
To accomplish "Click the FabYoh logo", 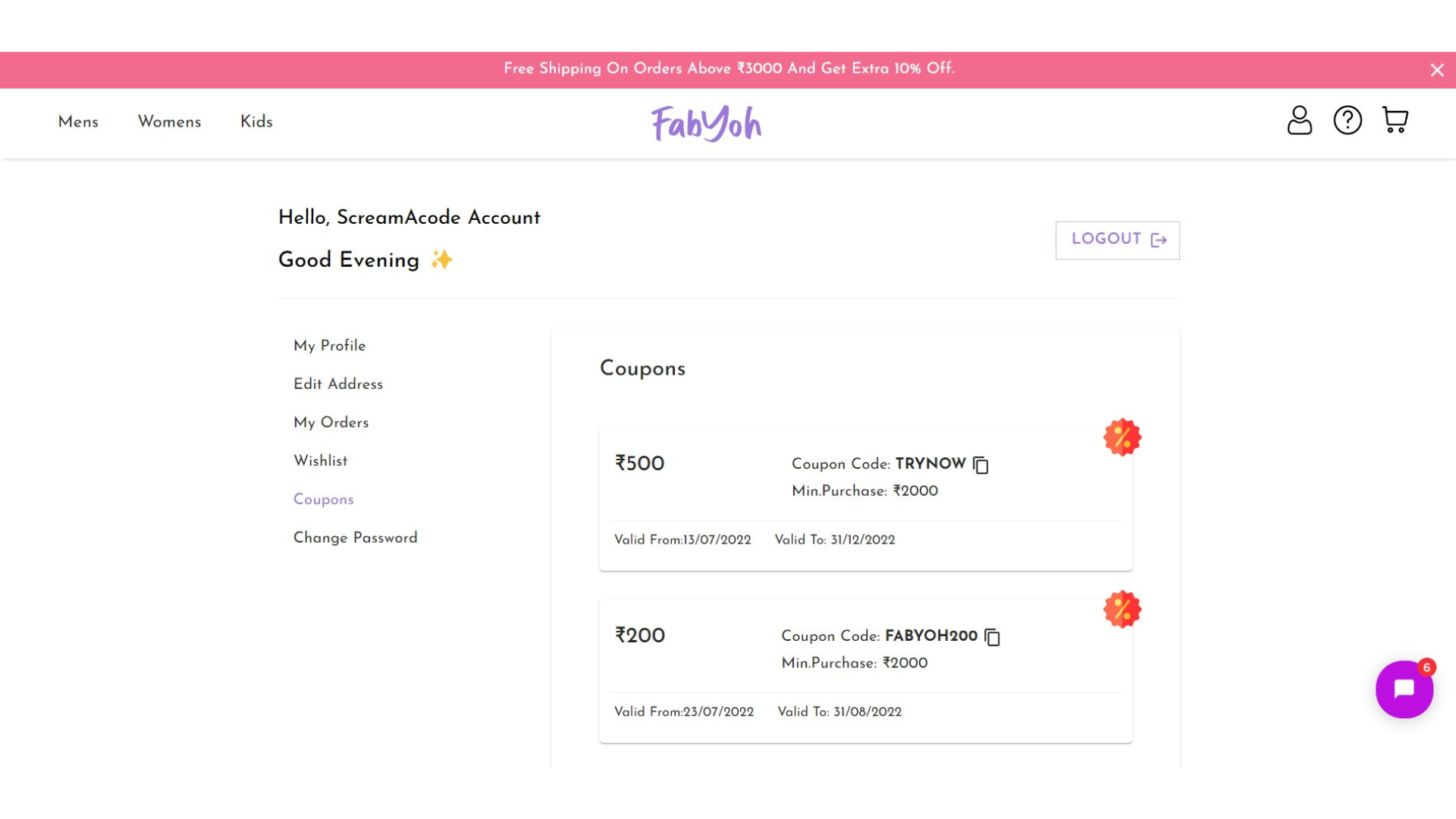I will [706, 124].
